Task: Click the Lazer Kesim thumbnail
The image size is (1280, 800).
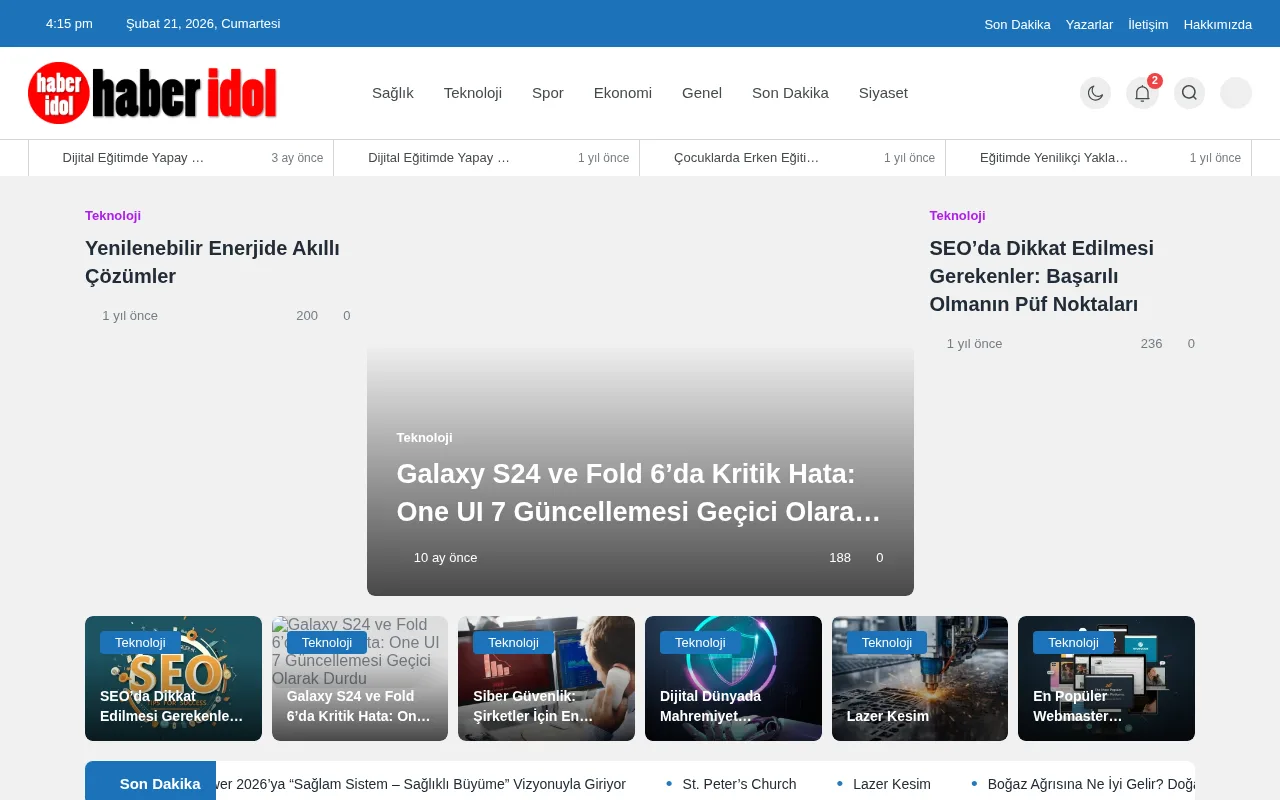Action: pos(919,678)
